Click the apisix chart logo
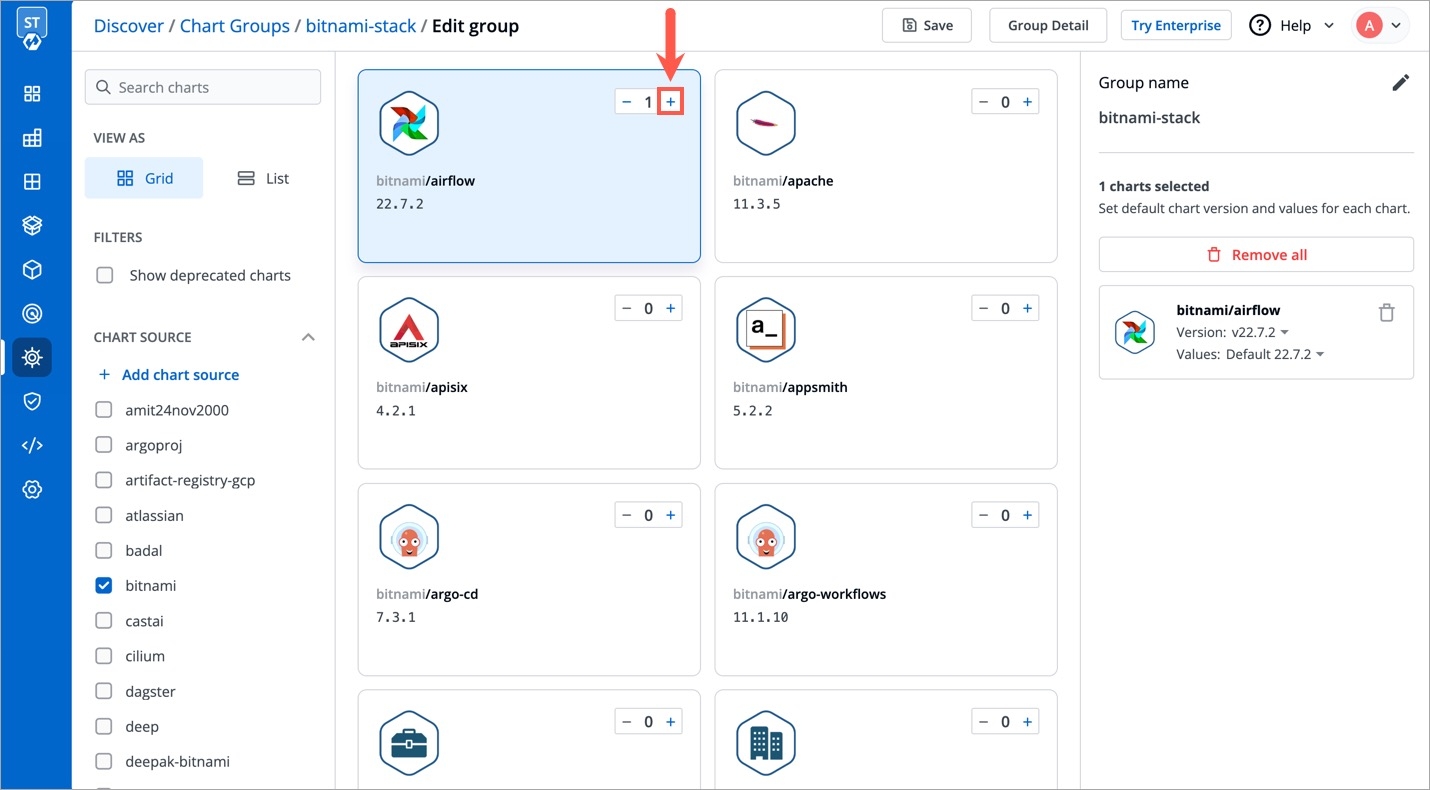The image size is (1430, 790). click(409, 329)
